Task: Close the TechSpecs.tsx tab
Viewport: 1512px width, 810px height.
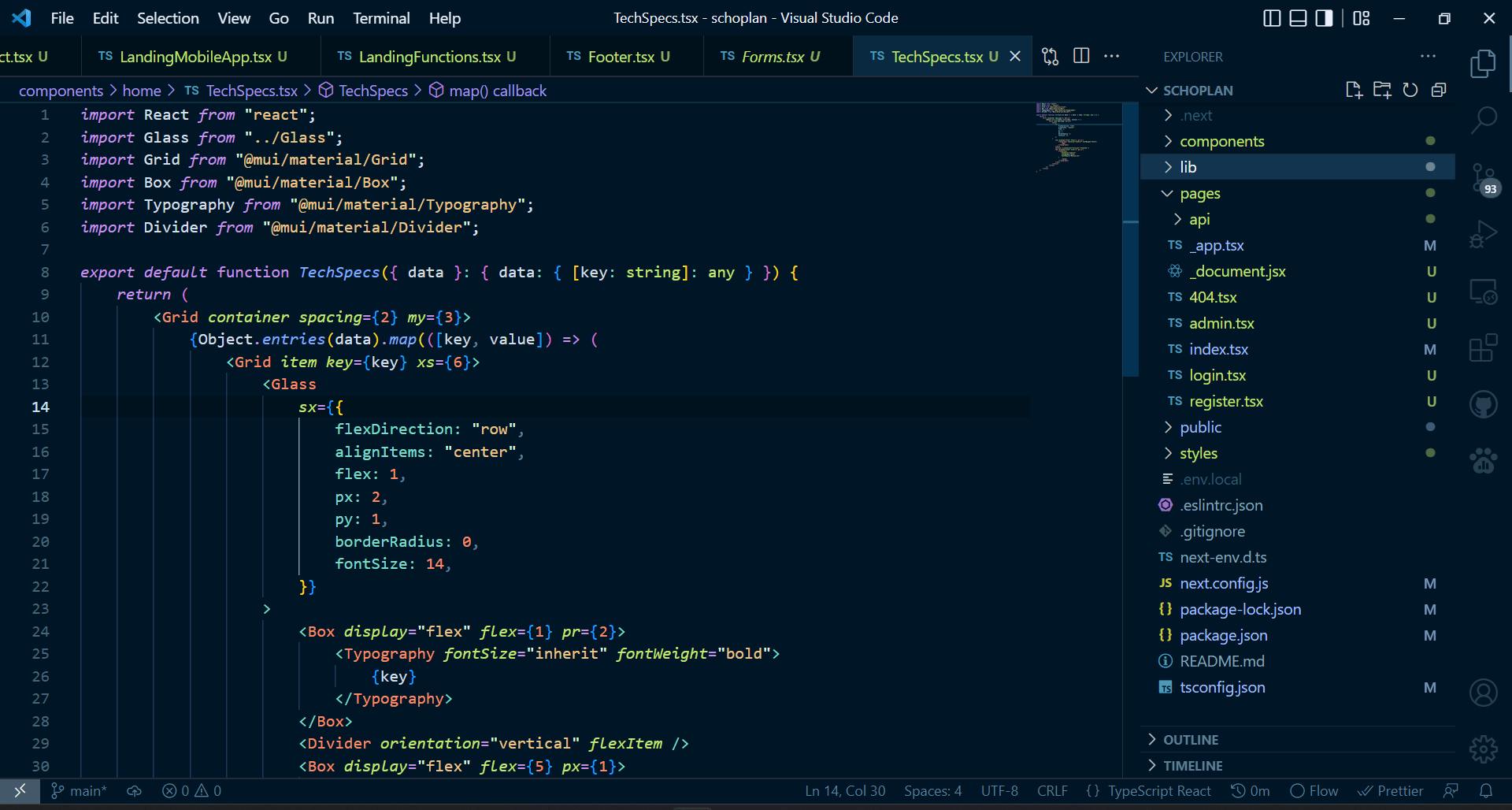Action: coord(1015,56)
